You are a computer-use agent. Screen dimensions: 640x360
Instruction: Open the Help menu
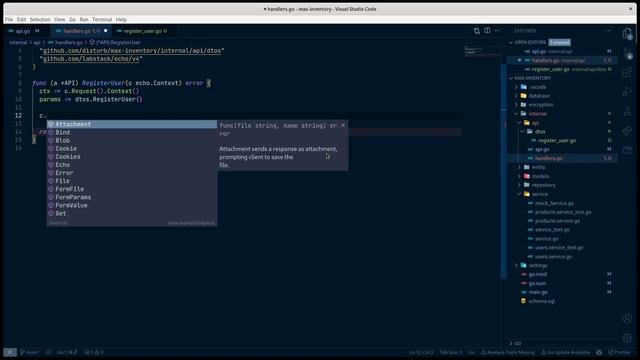tap(121, 19)
